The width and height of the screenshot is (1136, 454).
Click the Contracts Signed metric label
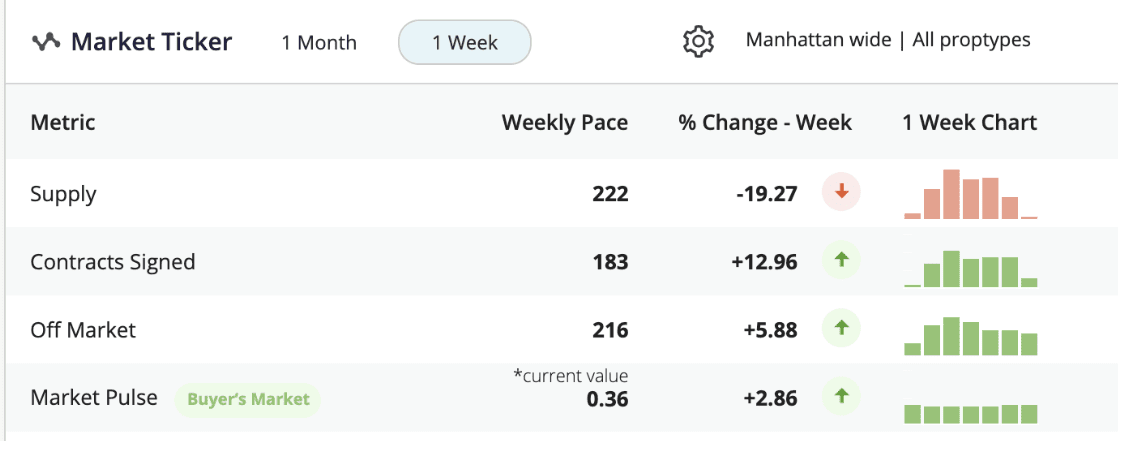(x=113, y=262)
